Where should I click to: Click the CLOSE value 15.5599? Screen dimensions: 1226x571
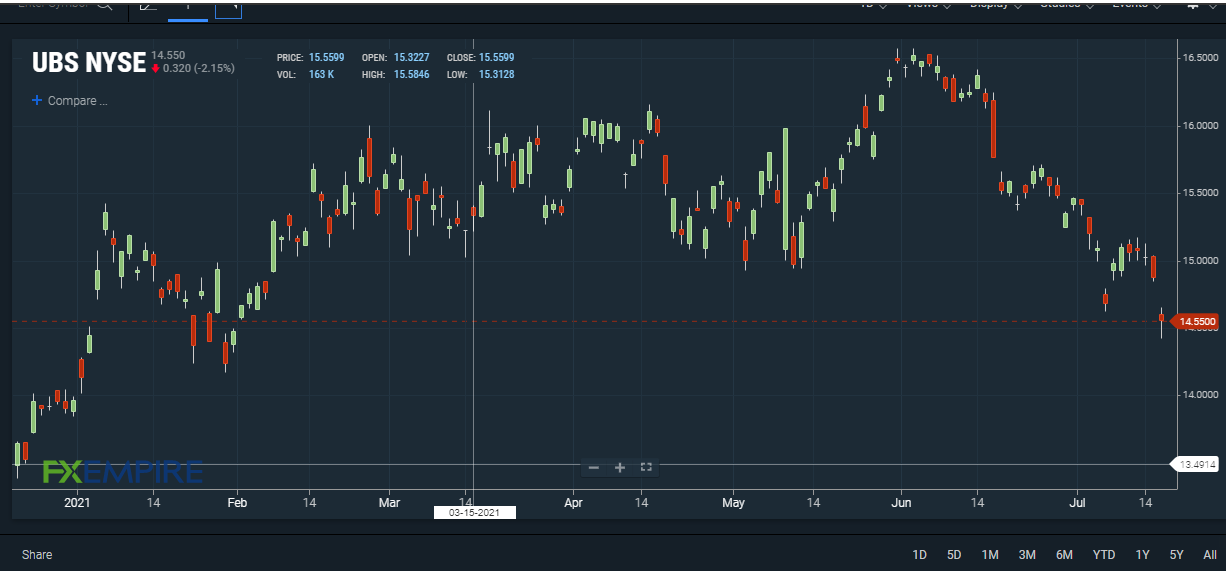click(x=497, y=58)
